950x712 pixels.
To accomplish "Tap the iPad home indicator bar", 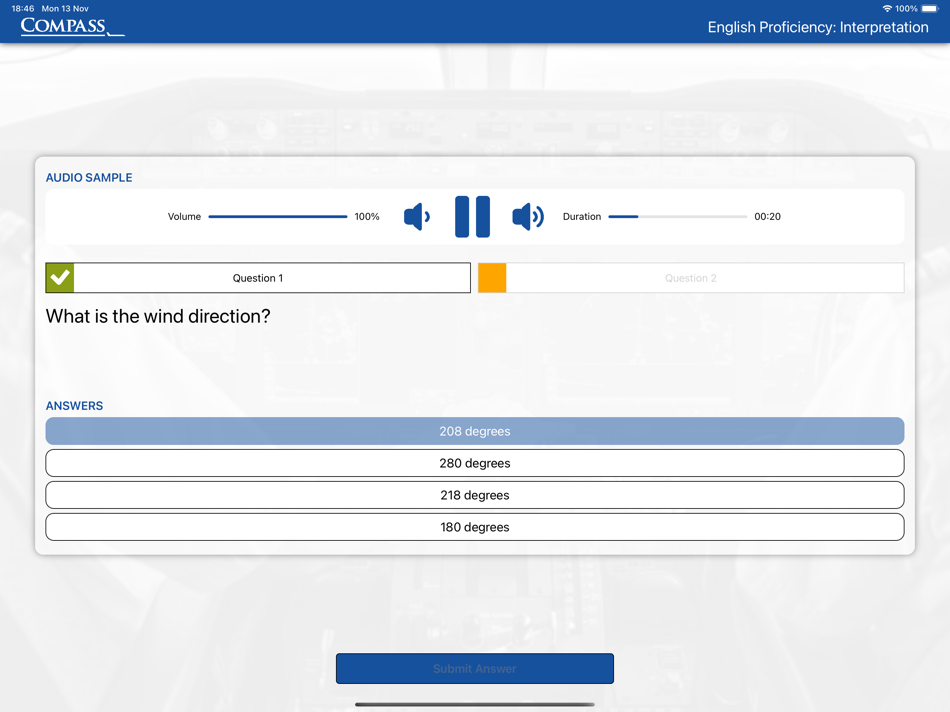I will click(x=475, y=704).
